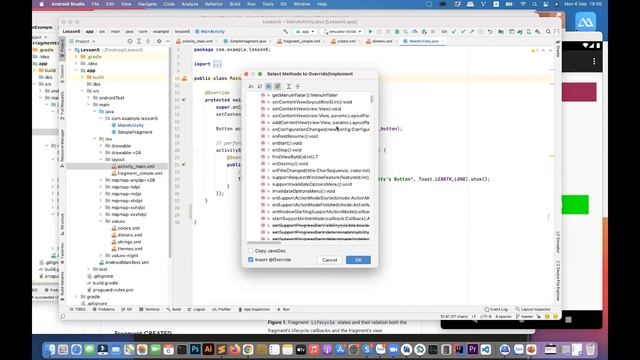Open the Build menu in menu bar
640x360 pixels.
[x=235, y=4]
